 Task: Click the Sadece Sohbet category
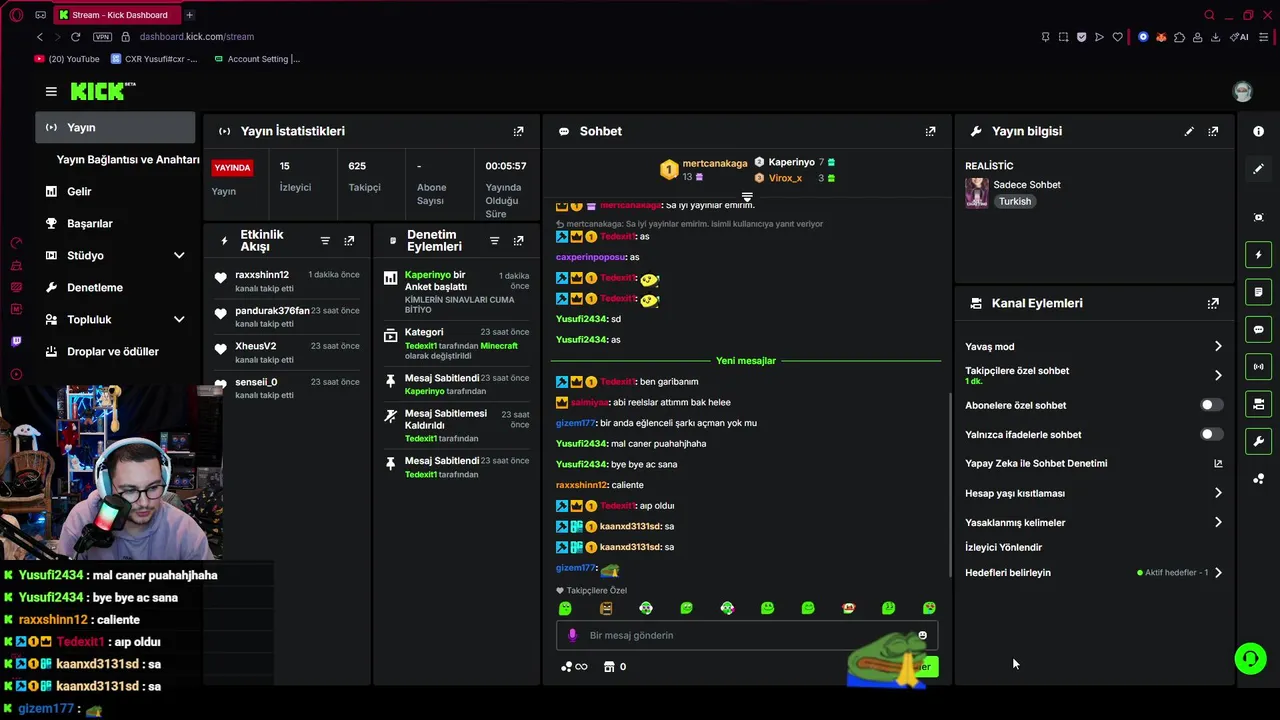(1027, 184)
